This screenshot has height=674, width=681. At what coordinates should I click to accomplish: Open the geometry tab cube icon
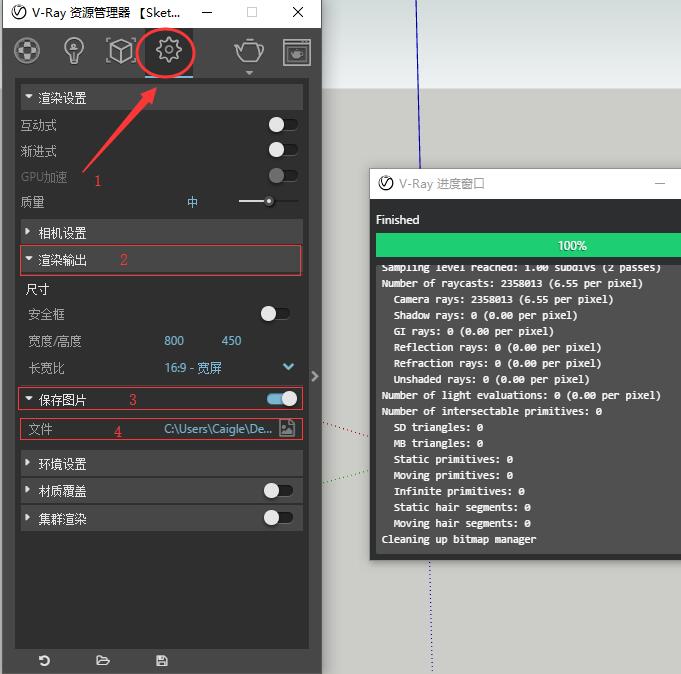121,51
